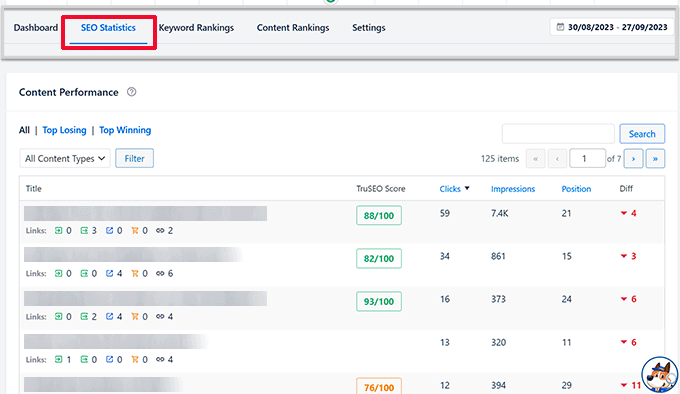Screen dimensions: 680x394
Task: Click external links icon in 88/100 row
Action: pyautogui.click(x=109, y=231)
